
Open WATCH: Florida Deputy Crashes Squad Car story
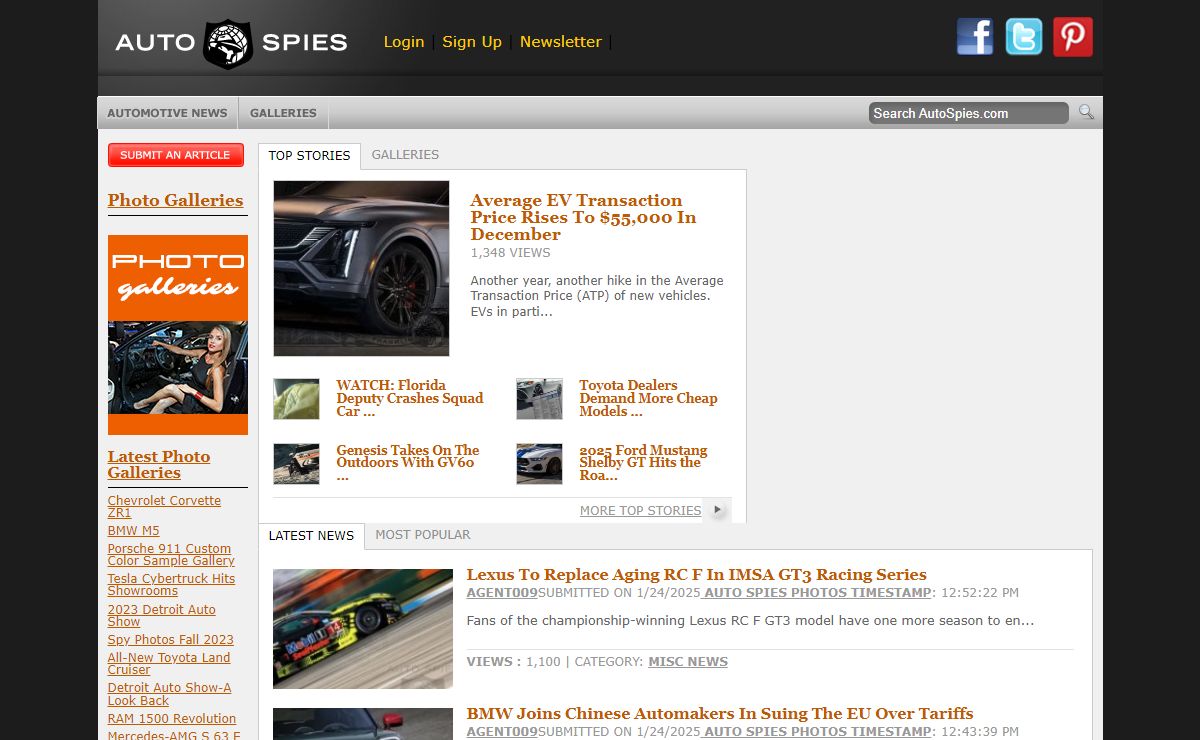(410, 398)
